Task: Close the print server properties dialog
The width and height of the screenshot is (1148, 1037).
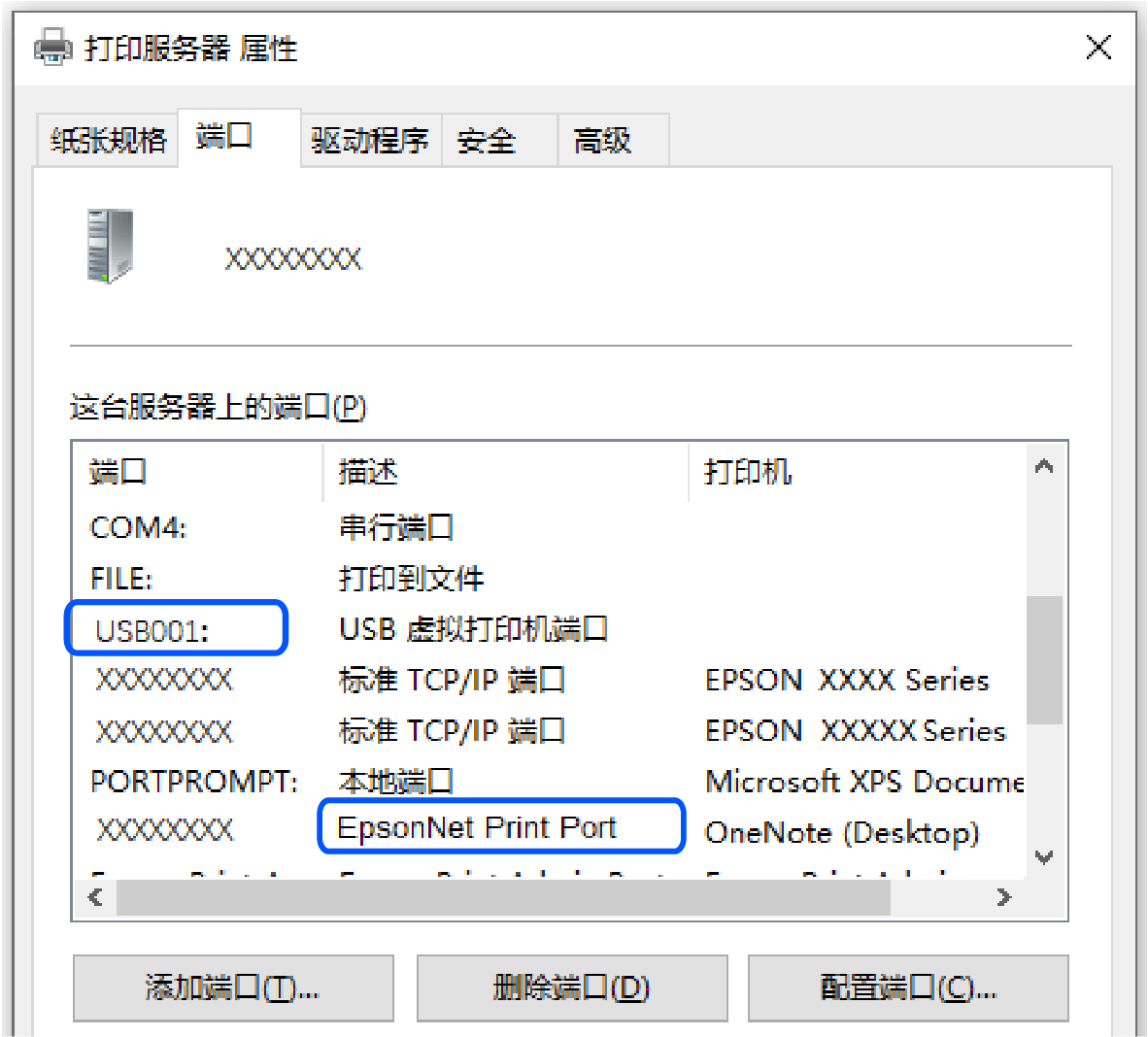Action: 1098,48
